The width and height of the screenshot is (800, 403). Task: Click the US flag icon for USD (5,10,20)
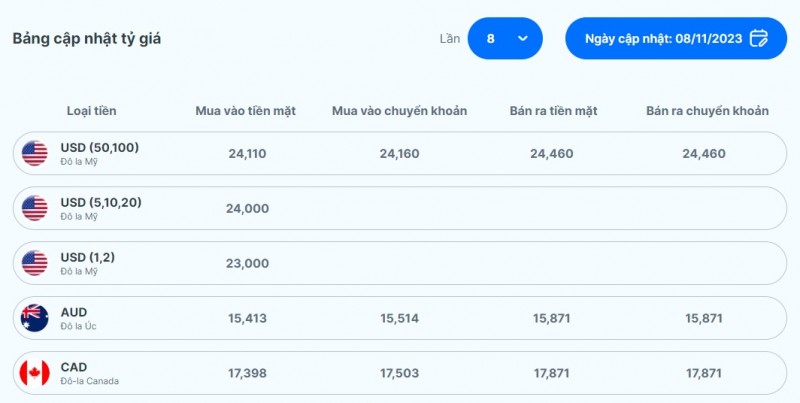pos(34,208)
